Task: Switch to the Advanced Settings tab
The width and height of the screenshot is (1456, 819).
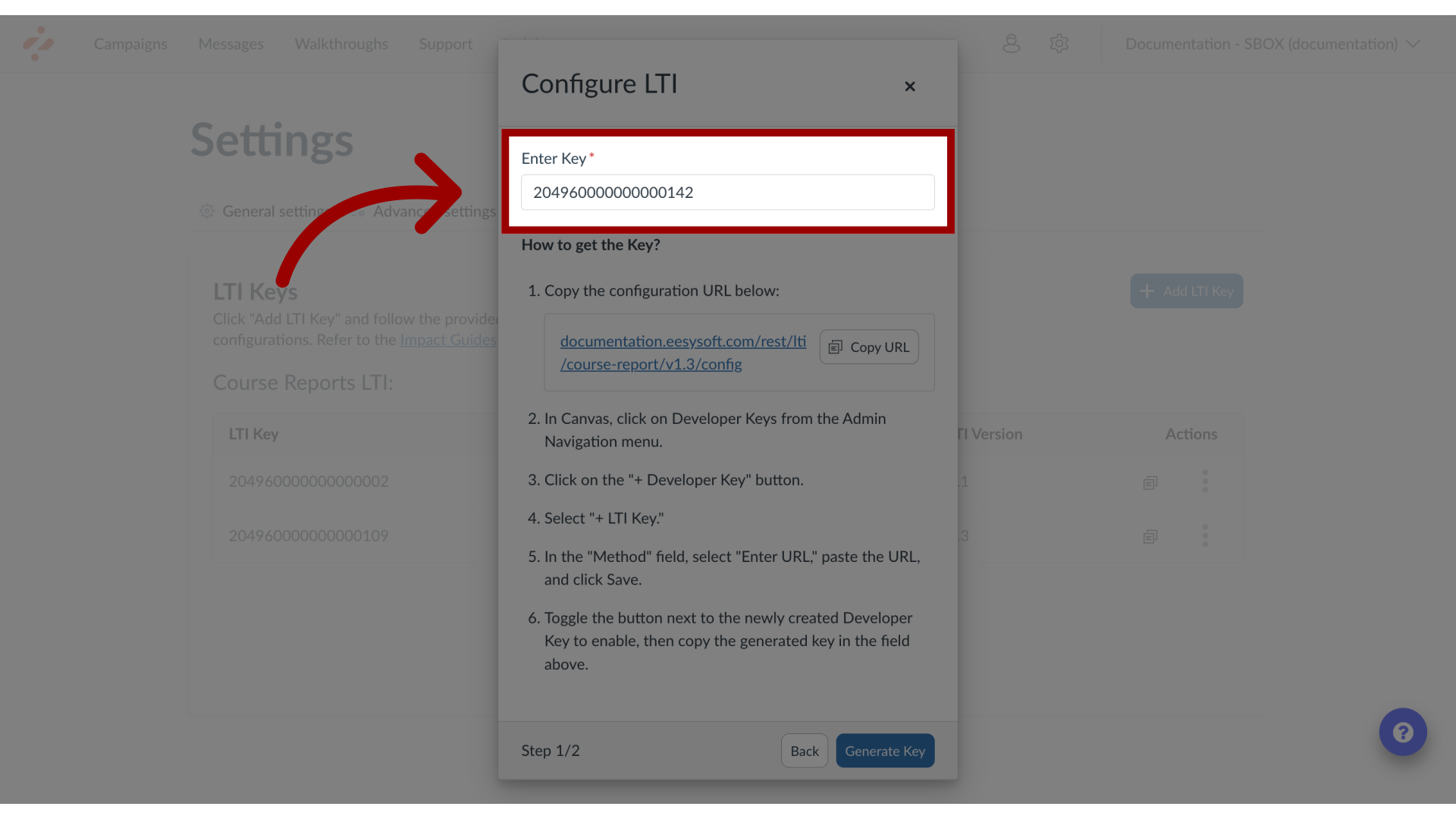Action: (435, 211)
